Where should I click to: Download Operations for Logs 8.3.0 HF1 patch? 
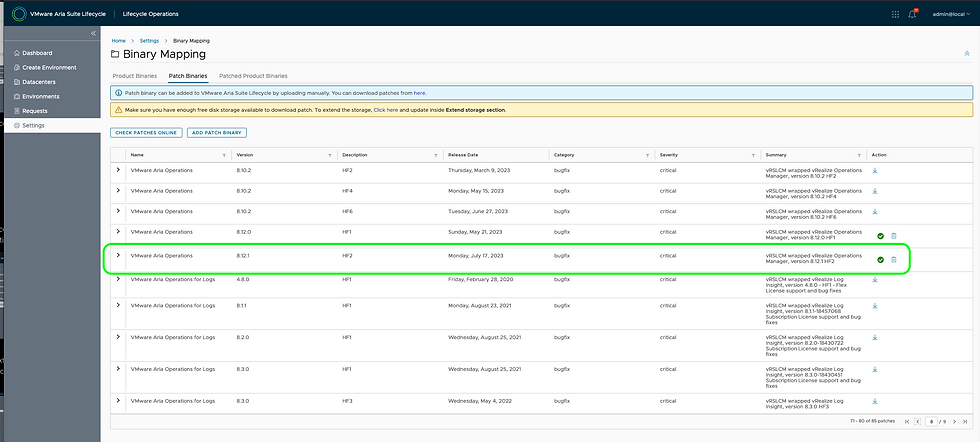875,369
